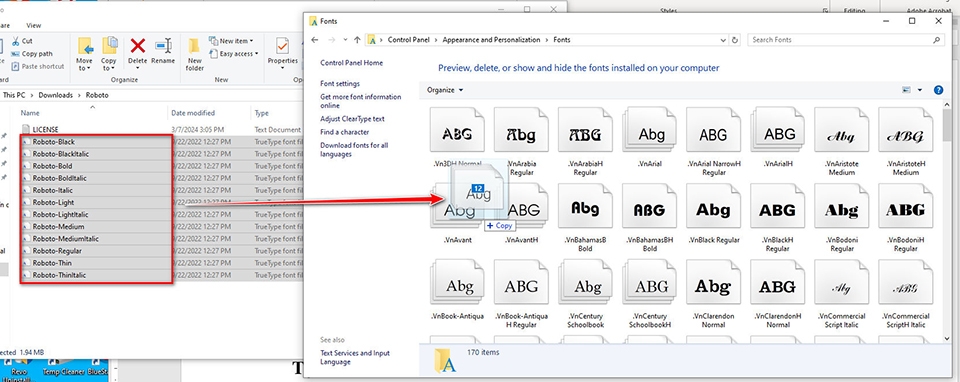Open the New item dropdown in File Explorer
Image resolution: width=960 pixels, height=382 pixels.
(x=231, y=41)
